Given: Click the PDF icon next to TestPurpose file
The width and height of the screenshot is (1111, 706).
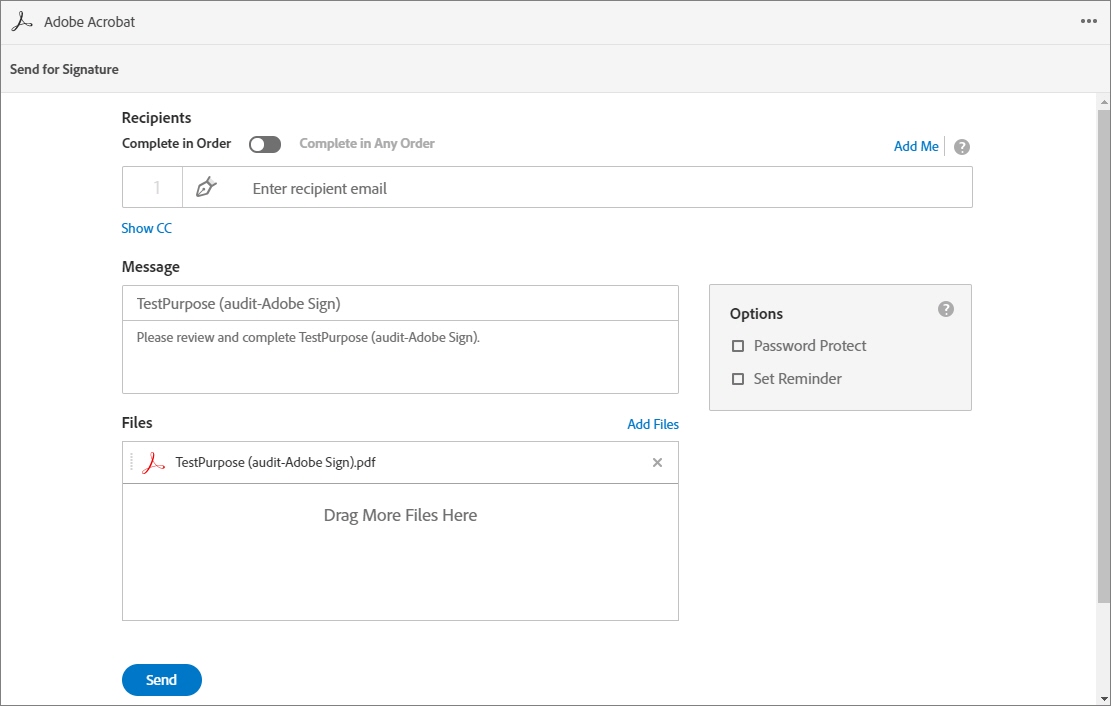Looking at the screenshot, I should coord(152,462).
